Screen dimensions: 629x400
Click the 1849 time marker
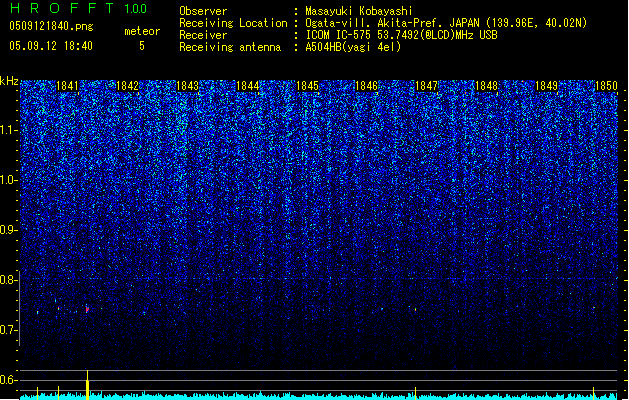(x=546, y=86)
